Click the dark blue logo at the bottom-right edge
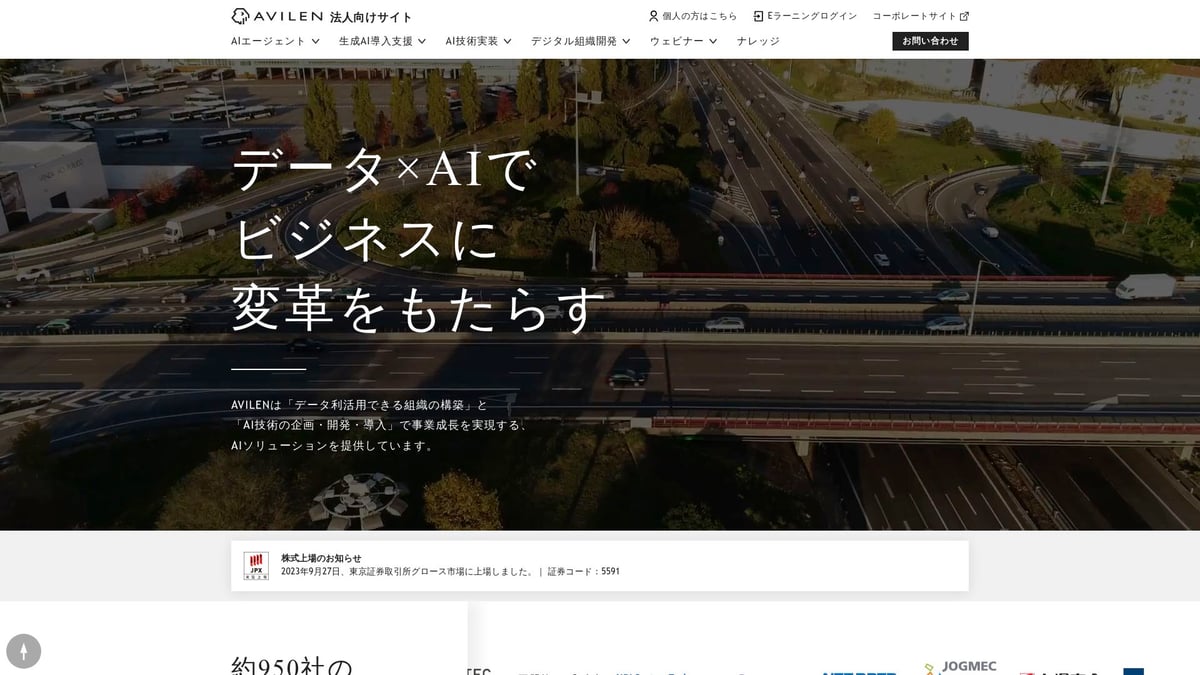 click(1135, 672)
